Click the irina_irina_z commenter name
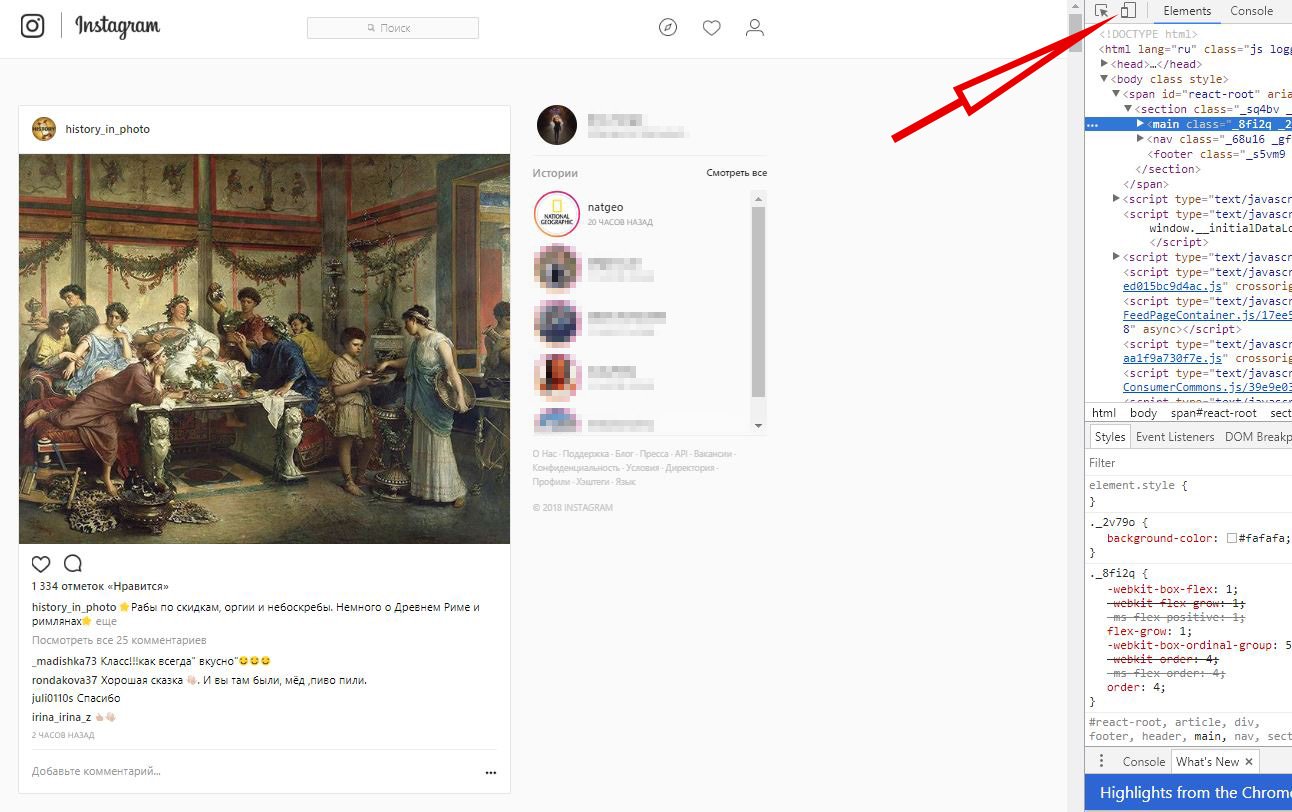 point(61,717)
